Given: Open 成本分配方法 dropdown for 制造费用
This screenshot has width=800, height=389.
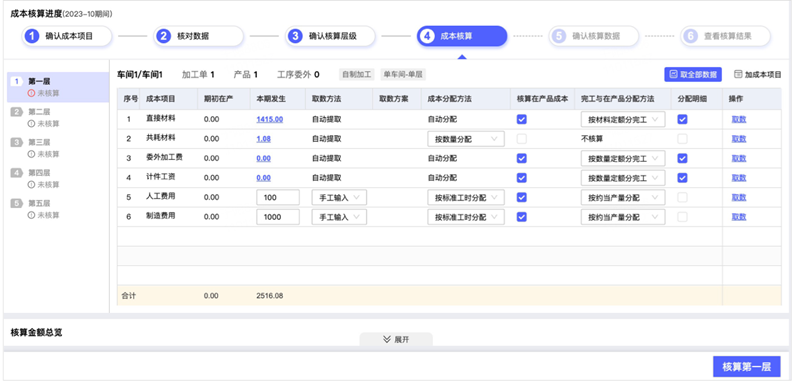Looking at the screenshot, I should click(466, 217).
